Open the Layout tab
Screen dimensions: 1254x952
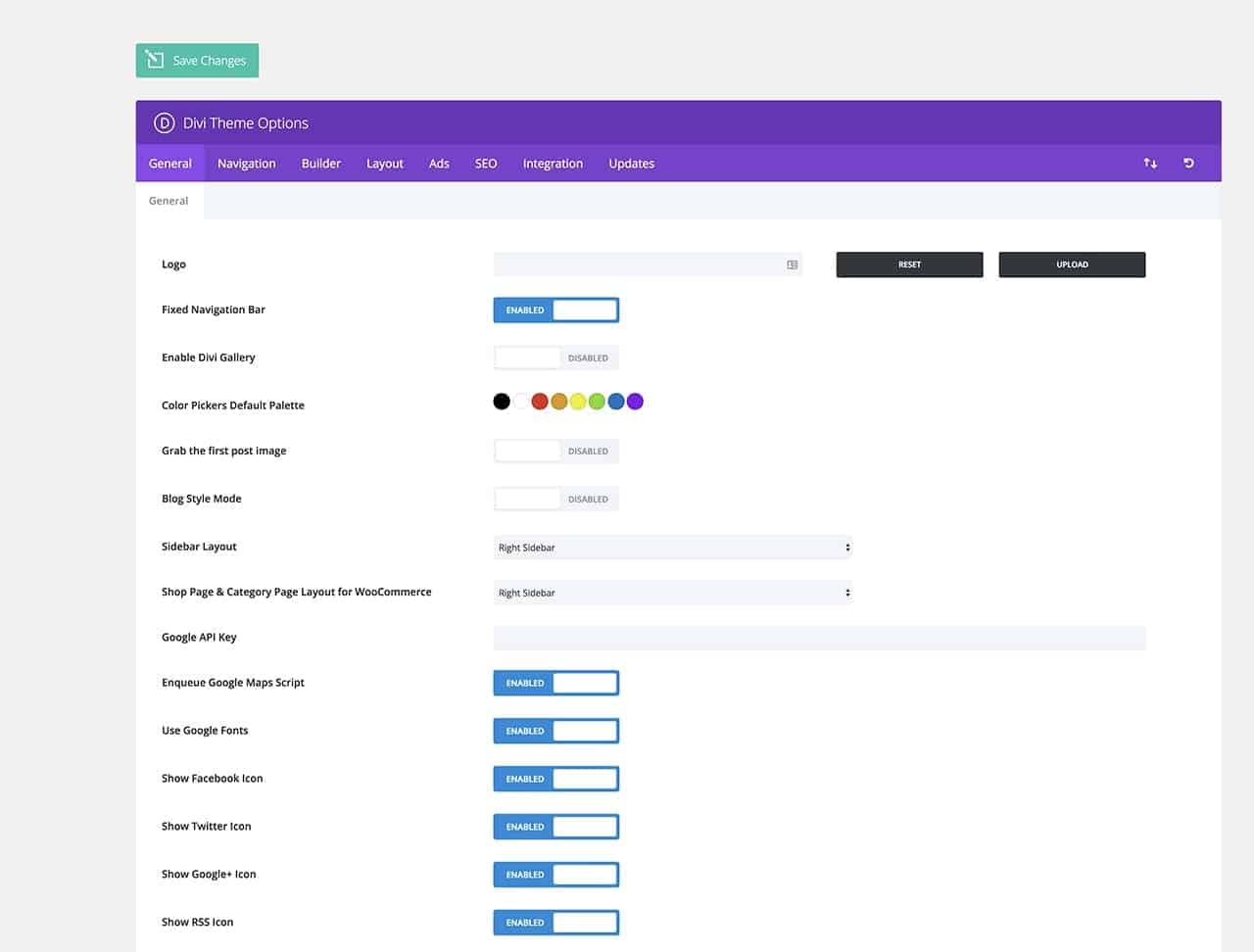[385, 164]
